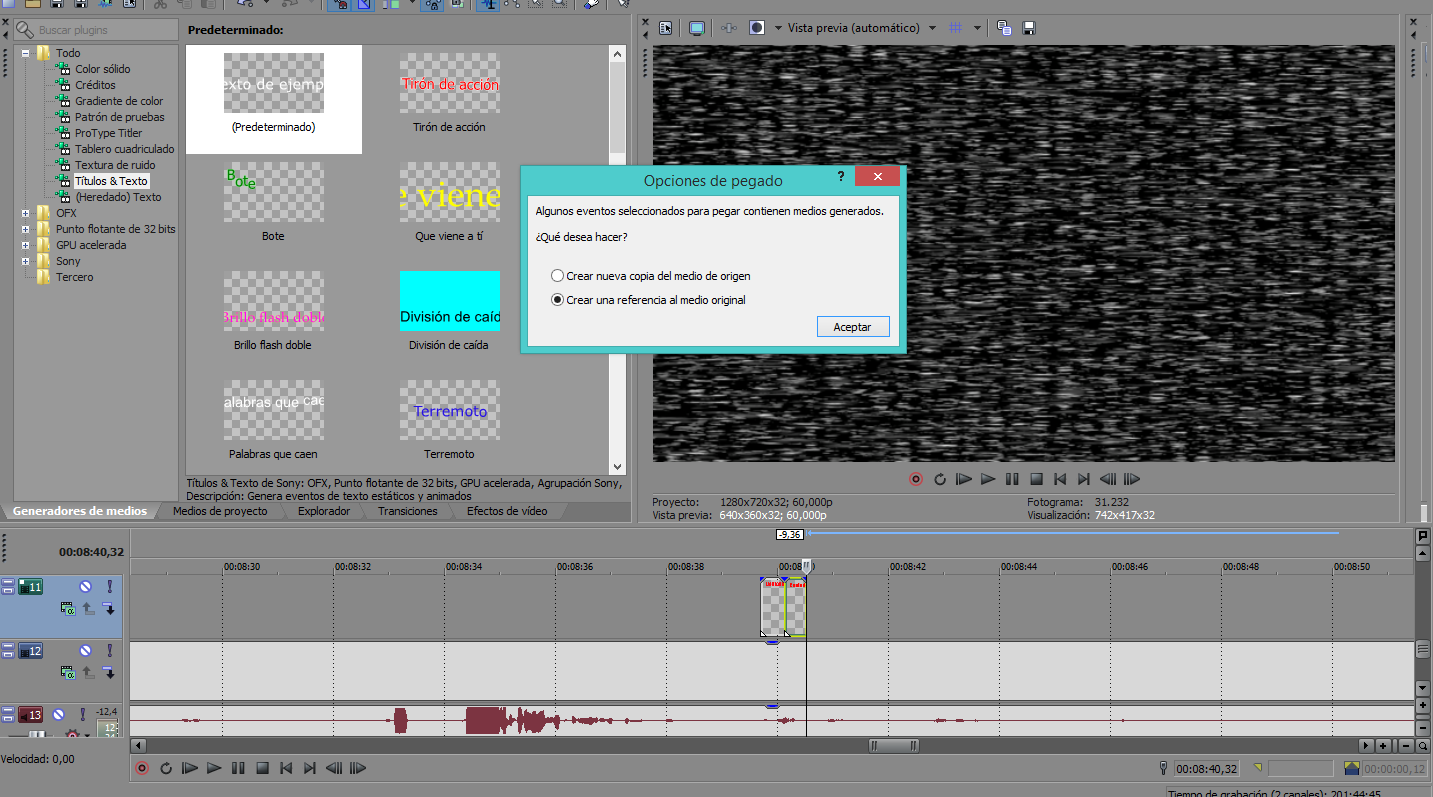This screenshot has width=1433, height=797.
Task: Start playback in the video preview transport
Action: point(988,479)
